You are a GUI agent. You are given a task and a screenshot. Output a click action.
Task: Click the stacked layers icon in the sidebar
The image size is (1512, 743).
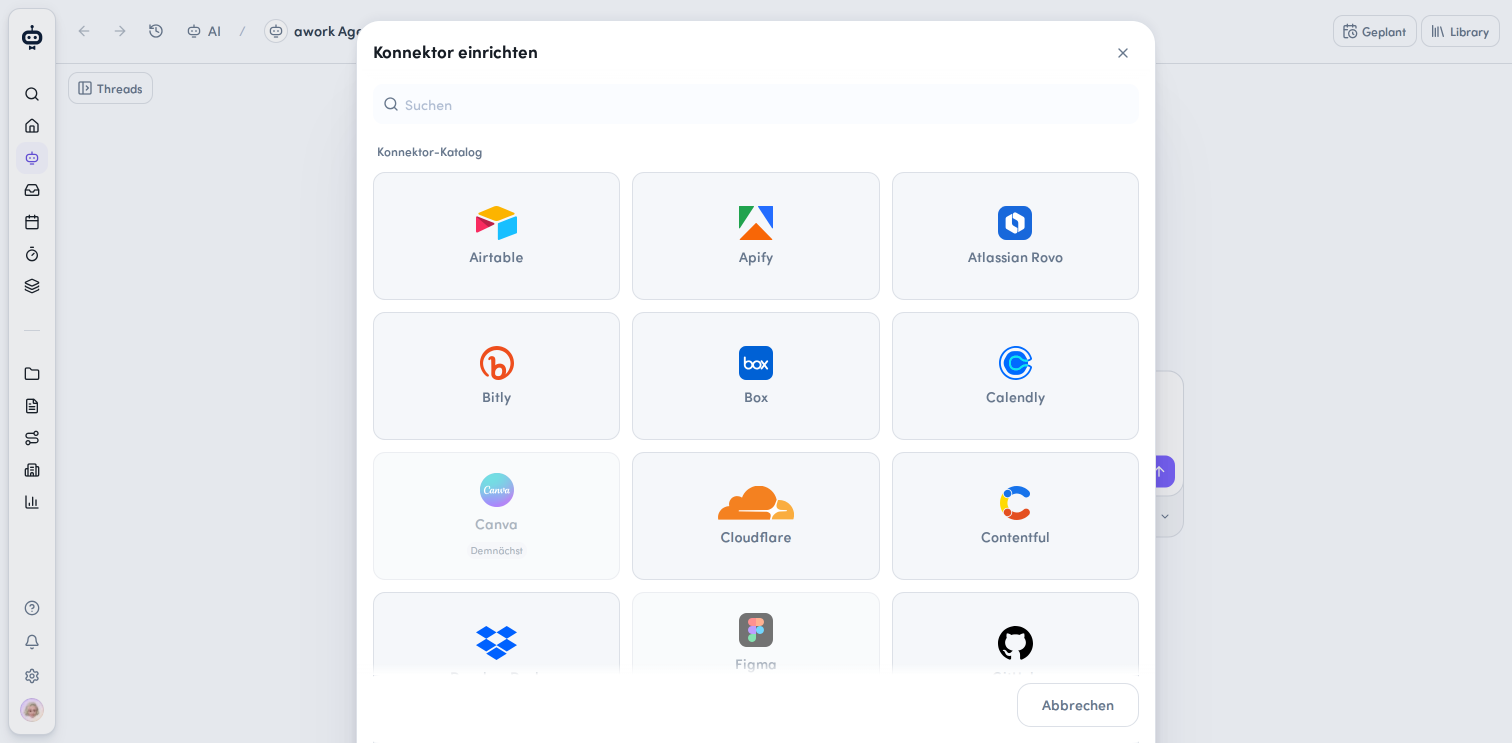(x=32, y=286)
